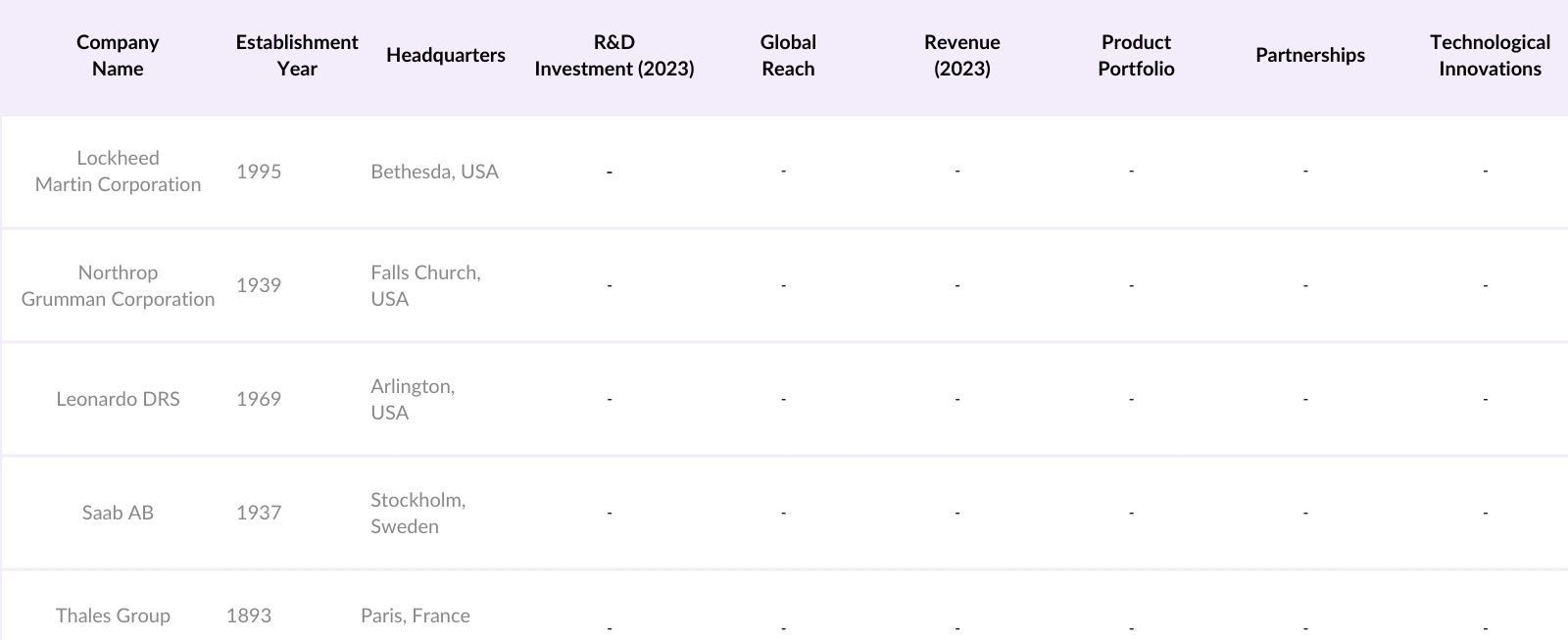
Task: Click the Company Name column header
Action: pyautogui.click(x=118, y=56)
